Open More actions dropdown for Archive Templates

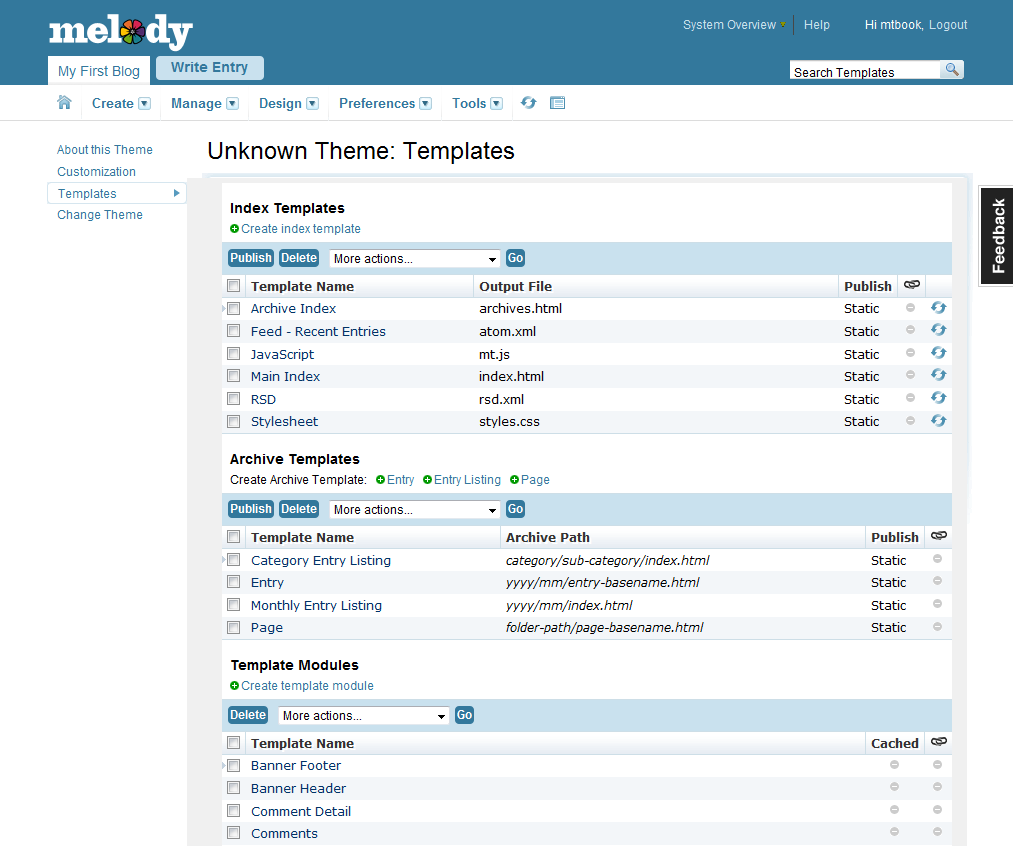tap(415, 510)
